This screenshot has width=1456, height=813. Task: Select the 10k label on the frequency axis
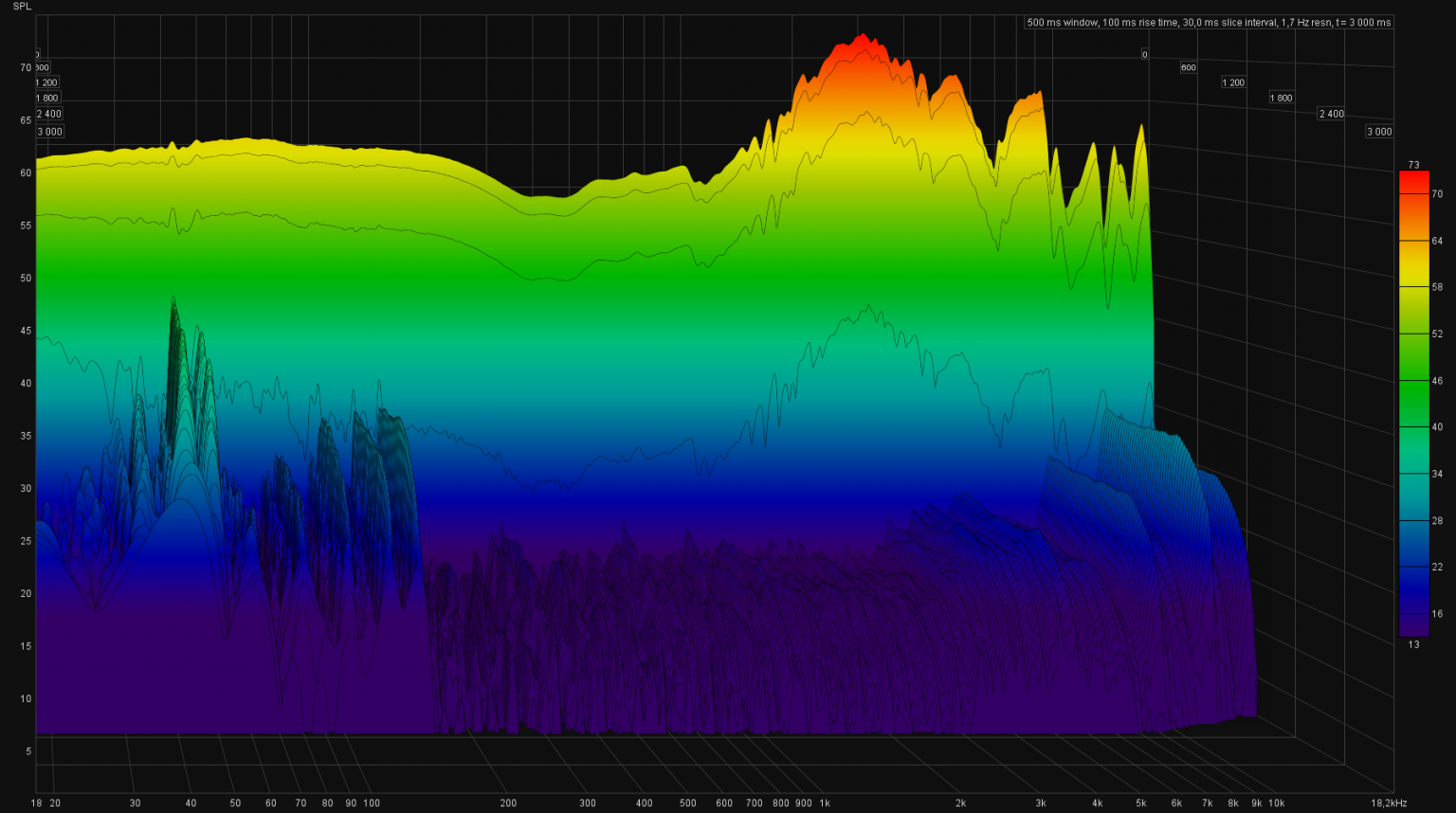[1276, 803]
